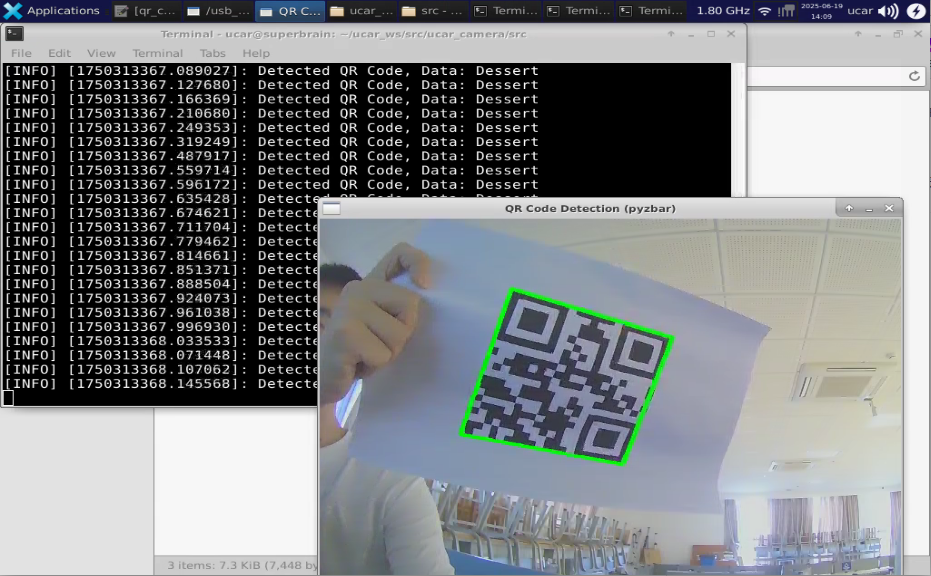Screen dimensions: 931x576
Task: Open the ucar user menu
Action: click(859, 11)
